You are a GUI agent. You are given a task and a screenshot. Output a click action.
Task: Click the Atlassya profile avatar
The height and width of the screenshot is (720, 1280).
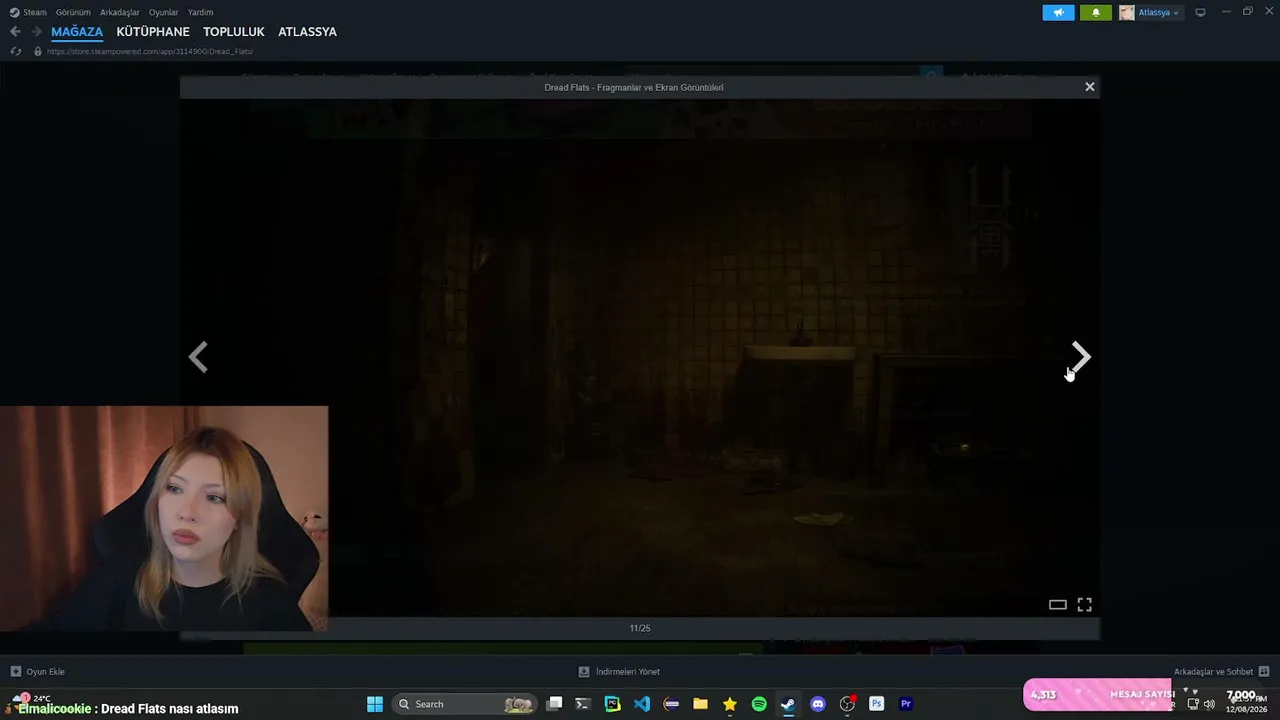(1127, 13)
